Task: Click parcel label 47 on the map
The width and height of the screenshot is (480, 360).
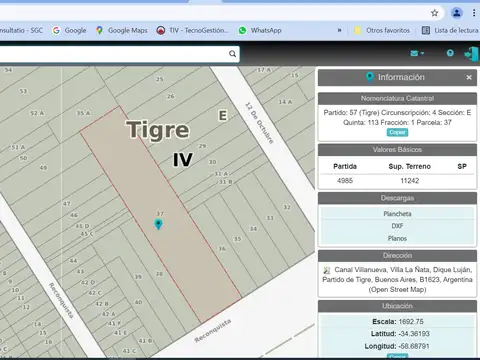Action: (x=67, y=204)
